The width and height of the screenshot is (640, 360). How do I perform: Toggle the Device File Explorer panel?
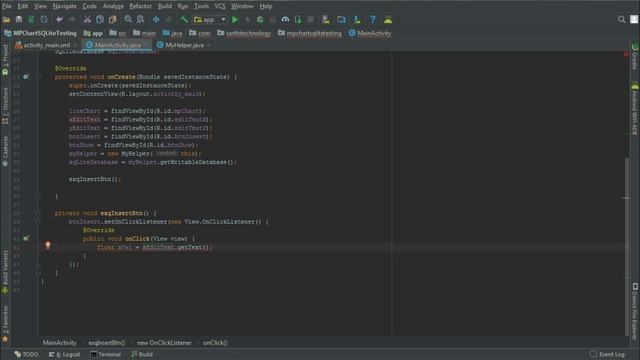(635, 311)
